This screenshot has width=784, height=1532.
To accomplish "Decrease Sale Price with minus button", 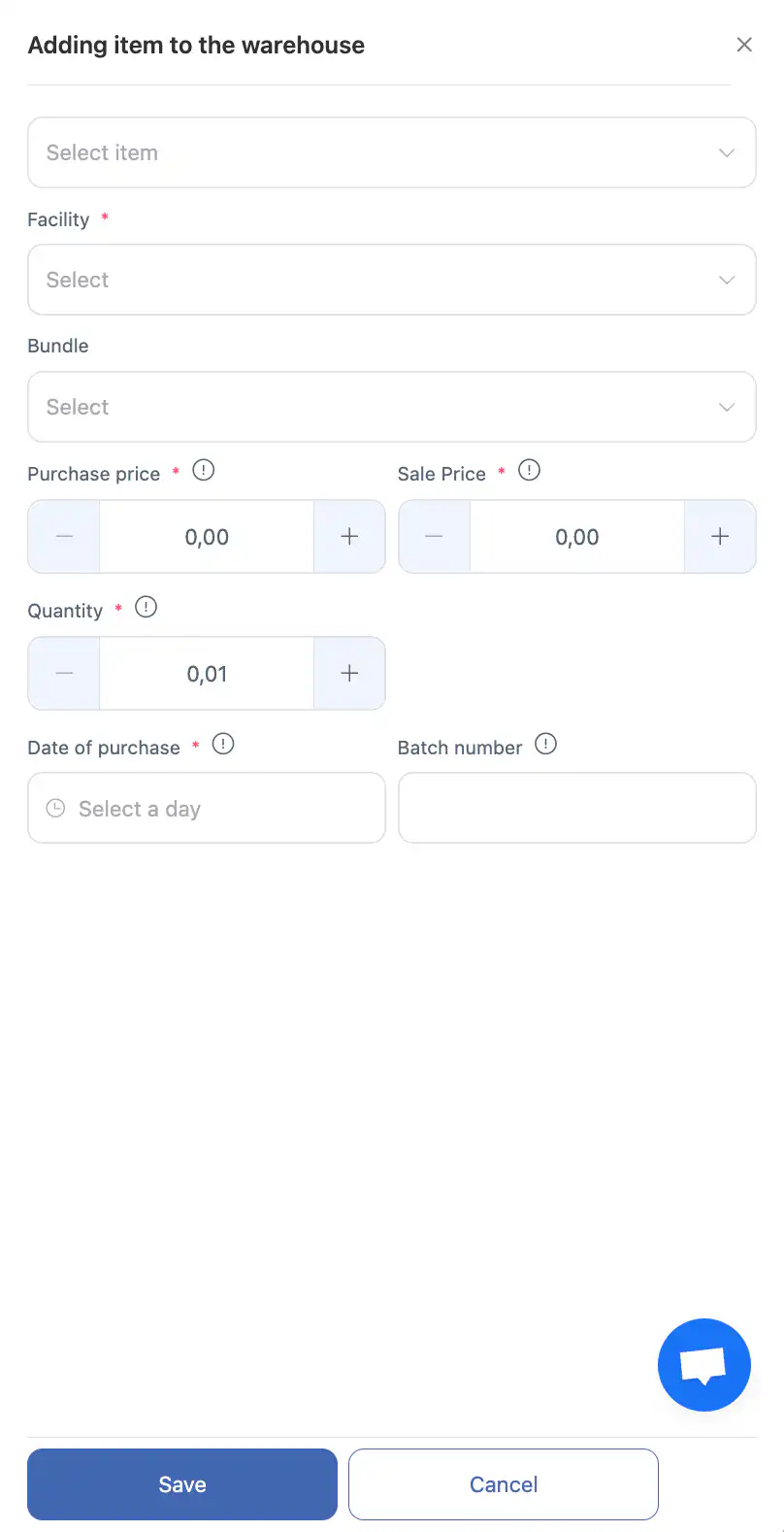I will [x=435, y=537].
